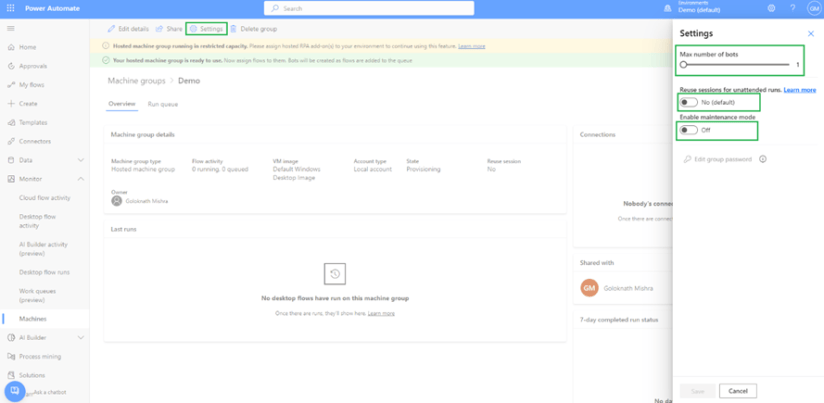Viewport: 824px width, 403px height.
Task: Open Cloud flow activity
Action: (x=45, y=198)
